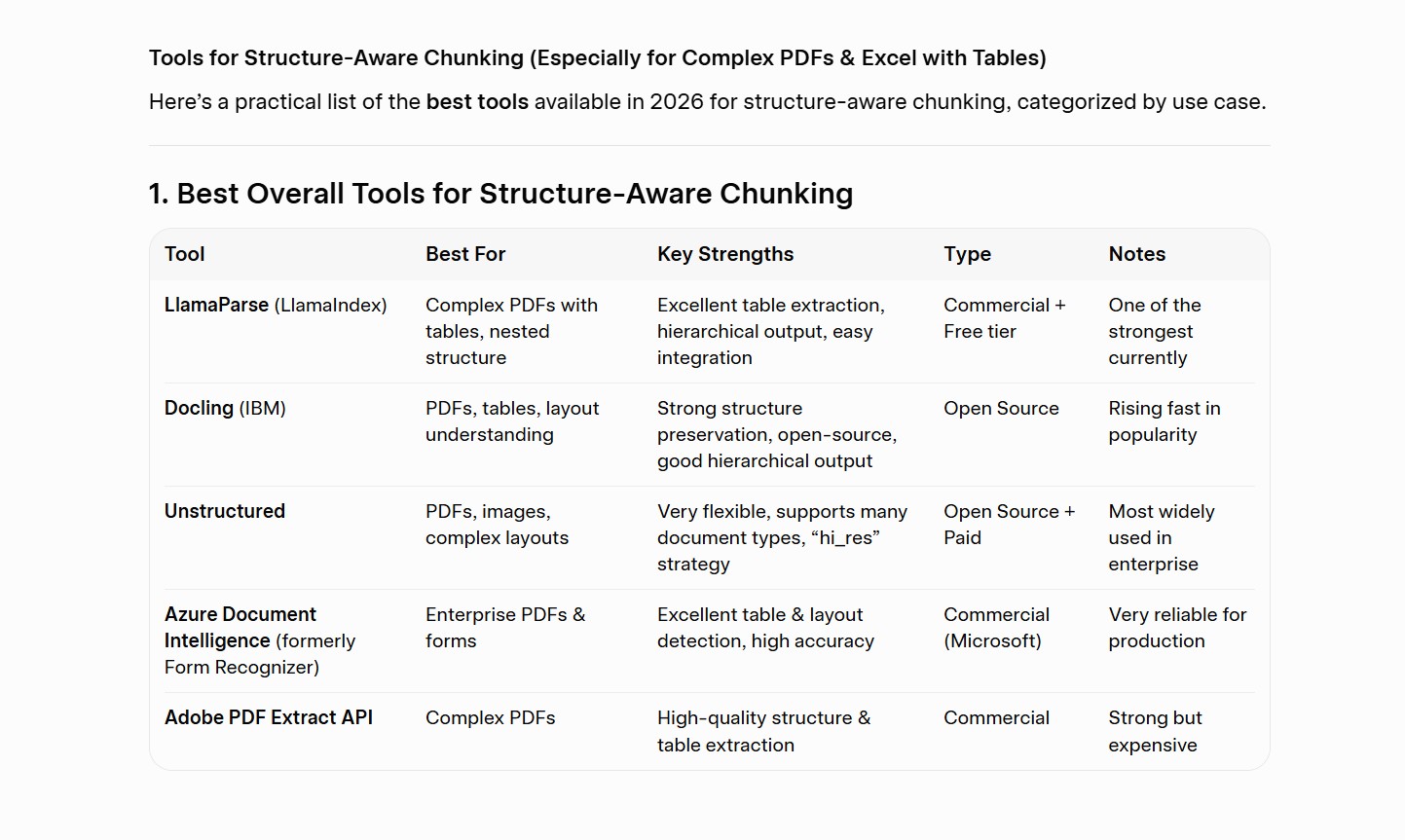1405x840 pixels.
Task: Click the Azure Document Intelligence entry
Action: (260, 640)
